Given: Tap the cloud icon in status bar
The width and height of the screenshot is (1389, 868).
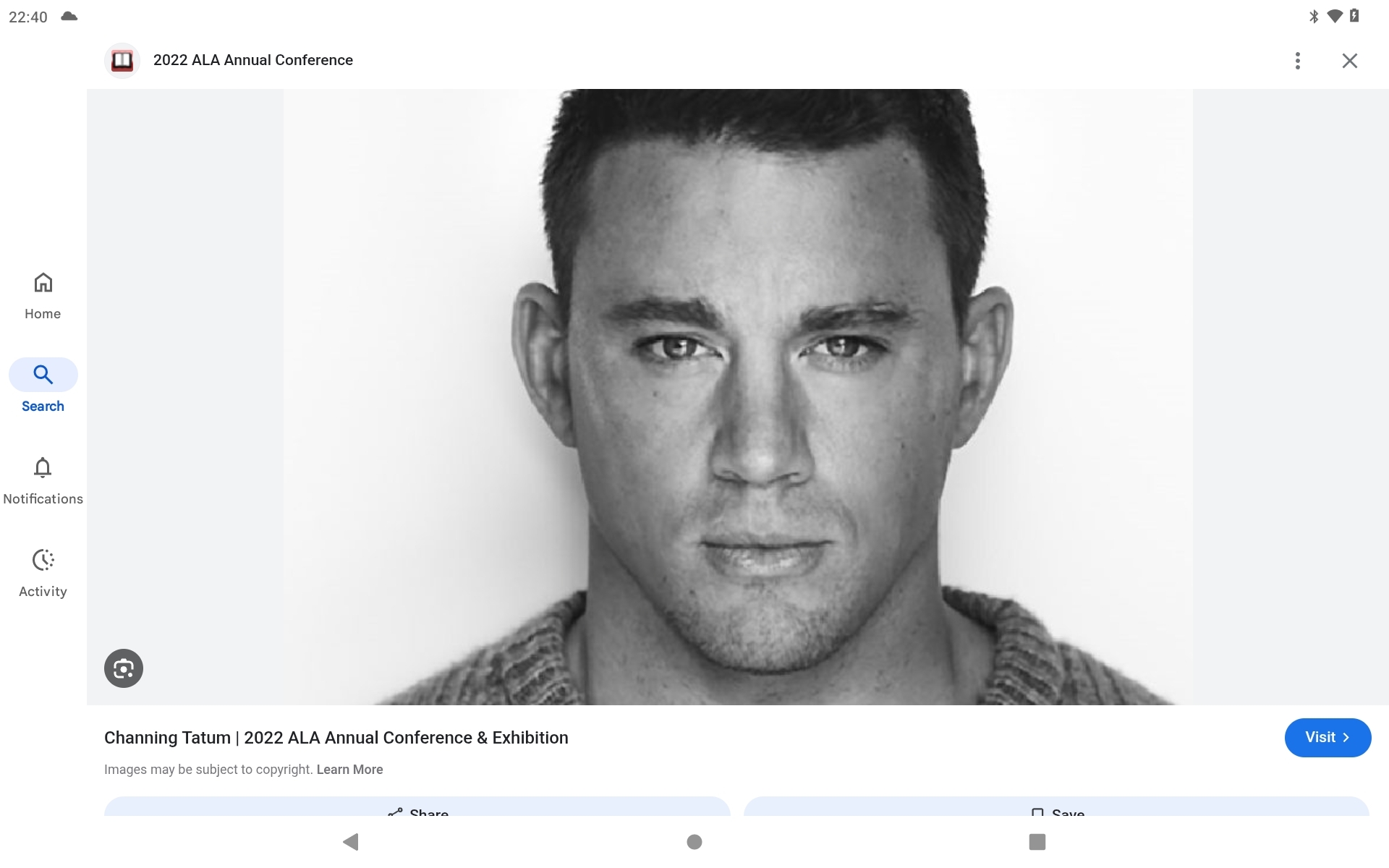Looking at the screenshot, I should click(x=69, y=16).
